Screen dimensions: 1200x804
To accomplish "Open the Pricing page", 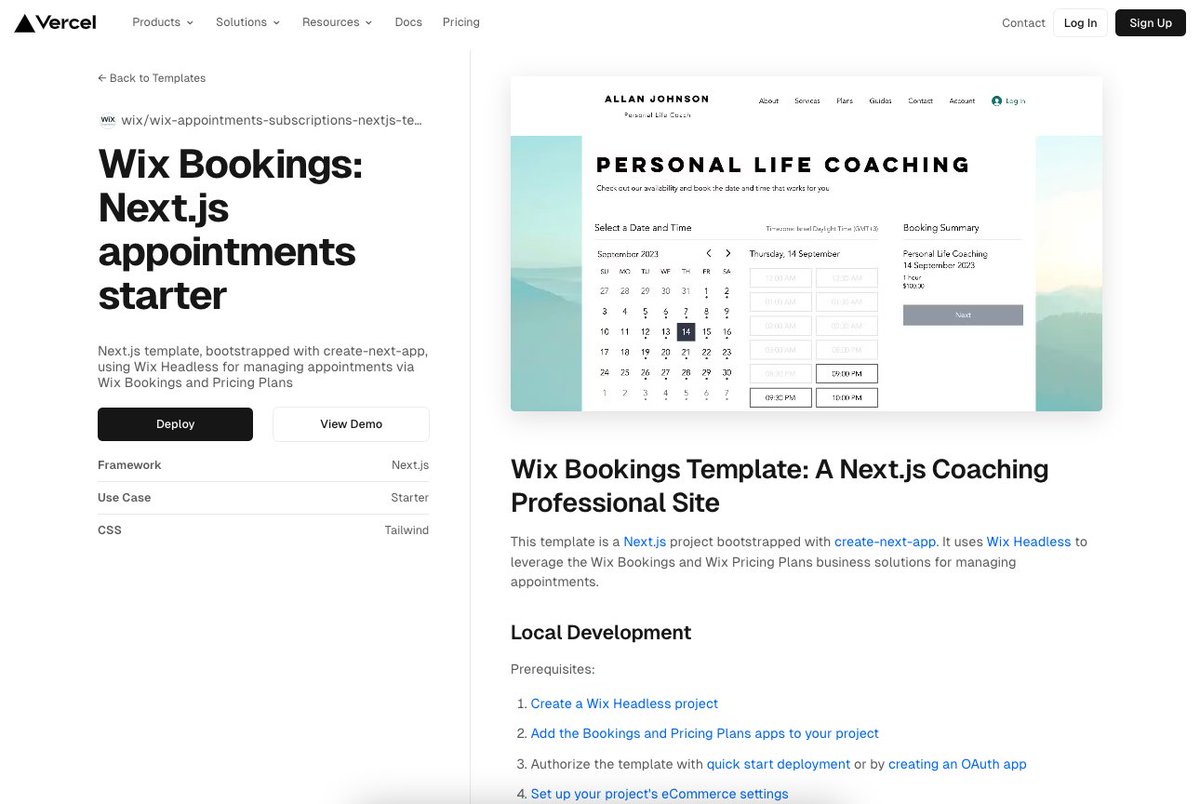I will [461, 22].
